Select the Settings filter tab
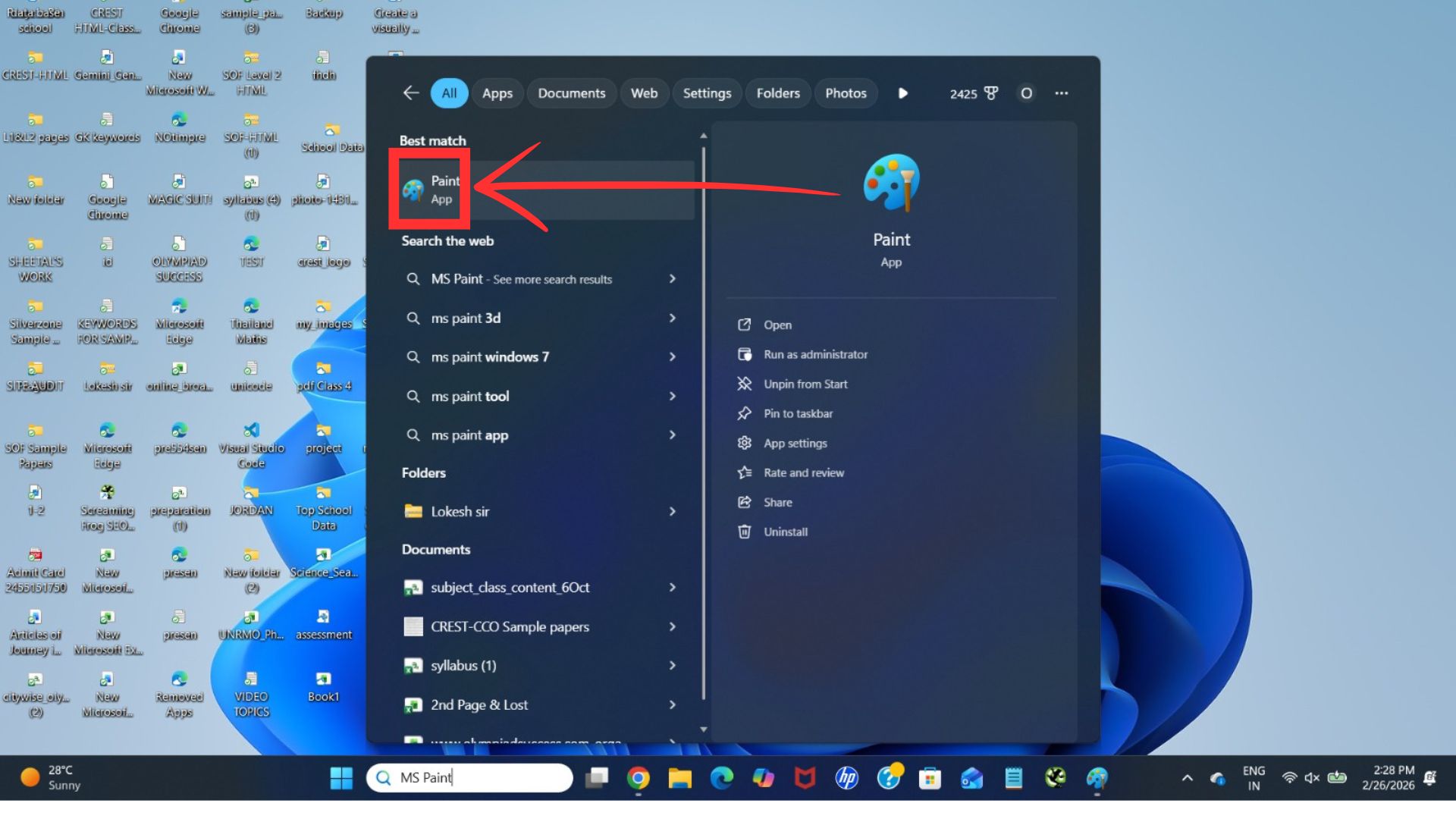 pos(707,93)
